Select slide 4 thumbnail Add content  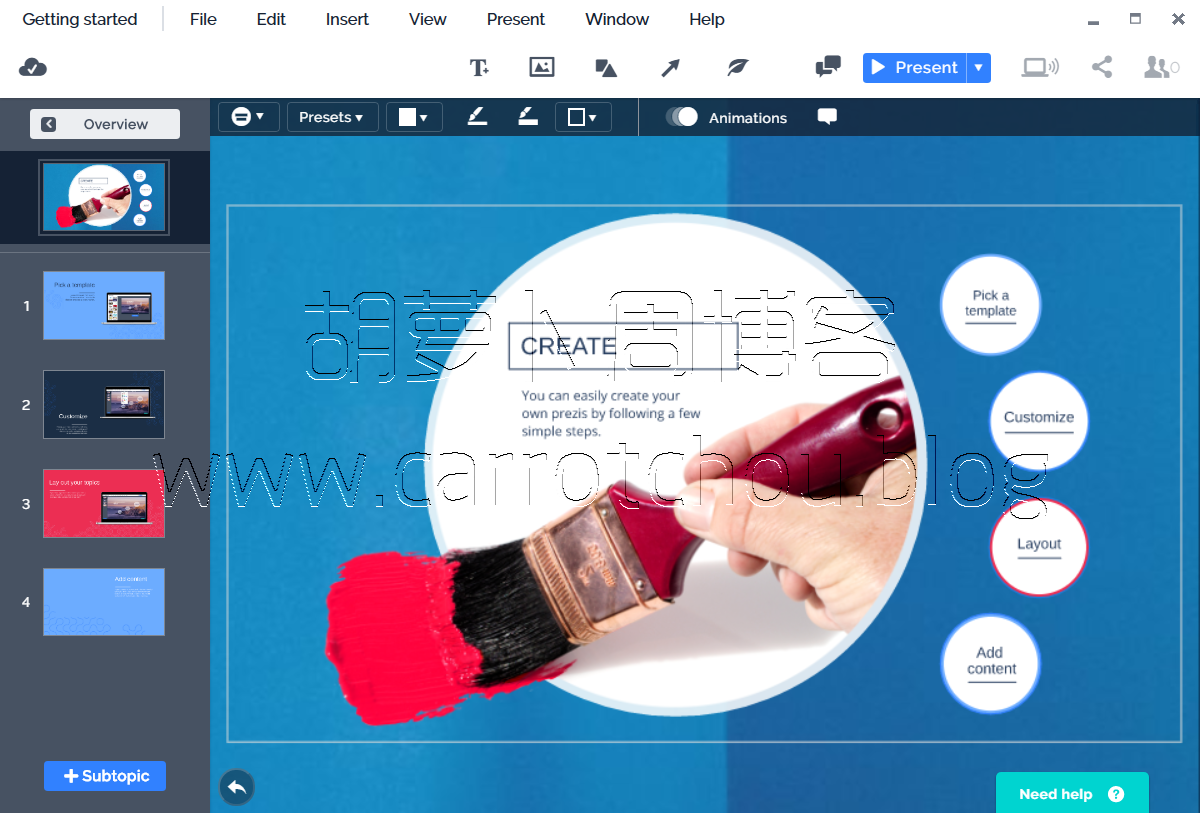(104, 602)
